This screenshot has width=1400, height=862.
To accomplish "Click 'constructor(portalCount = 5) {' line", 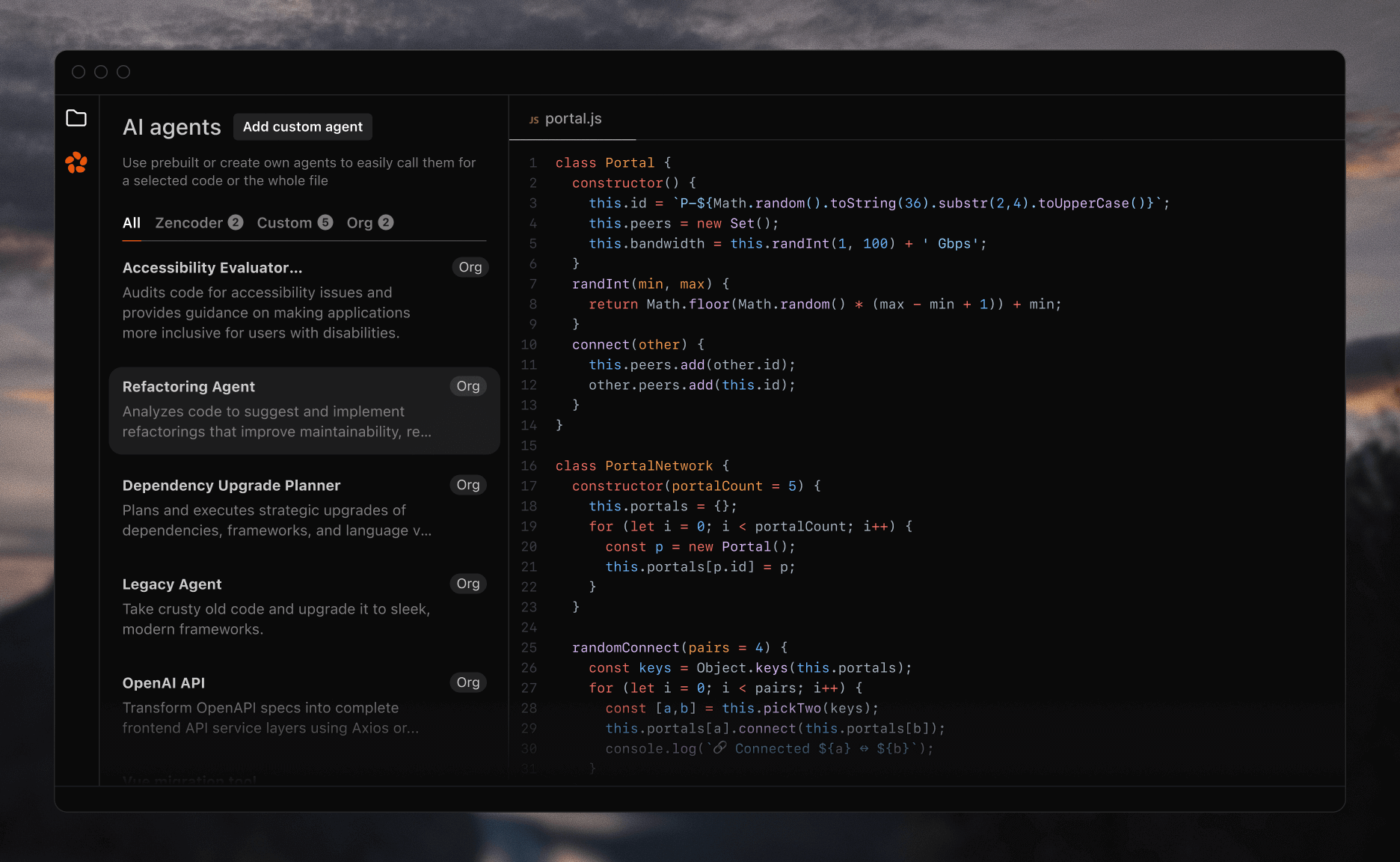I will [696, 486].
